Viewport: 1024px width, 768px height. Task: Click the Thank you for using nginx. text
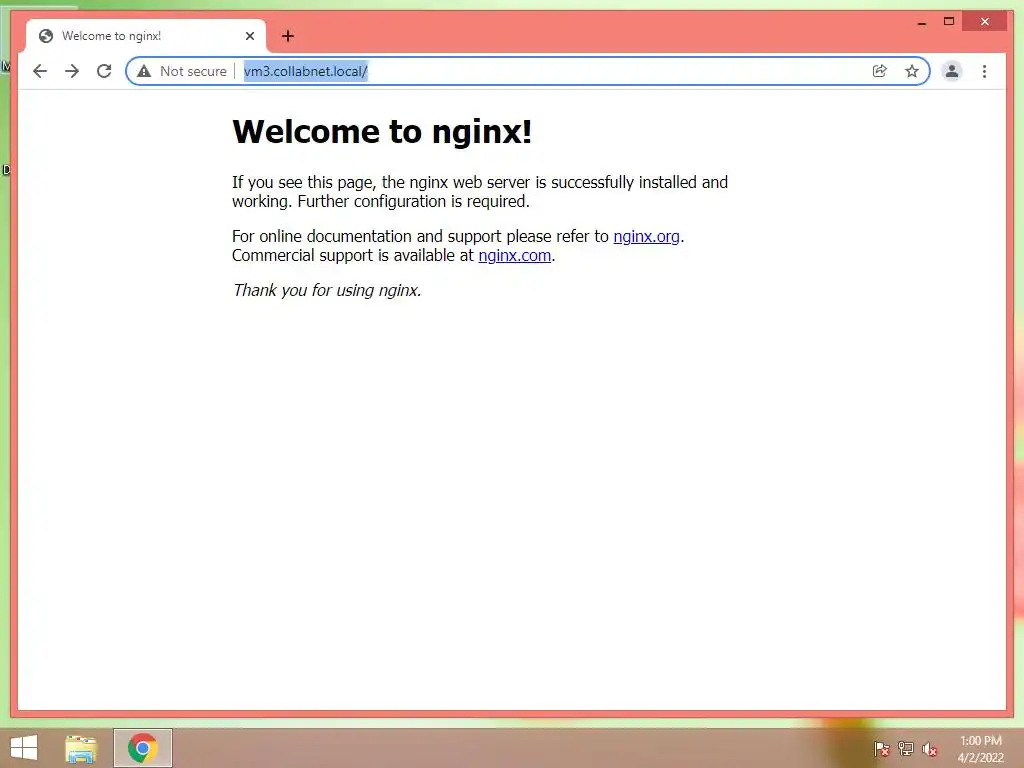(x=327, y=290)
